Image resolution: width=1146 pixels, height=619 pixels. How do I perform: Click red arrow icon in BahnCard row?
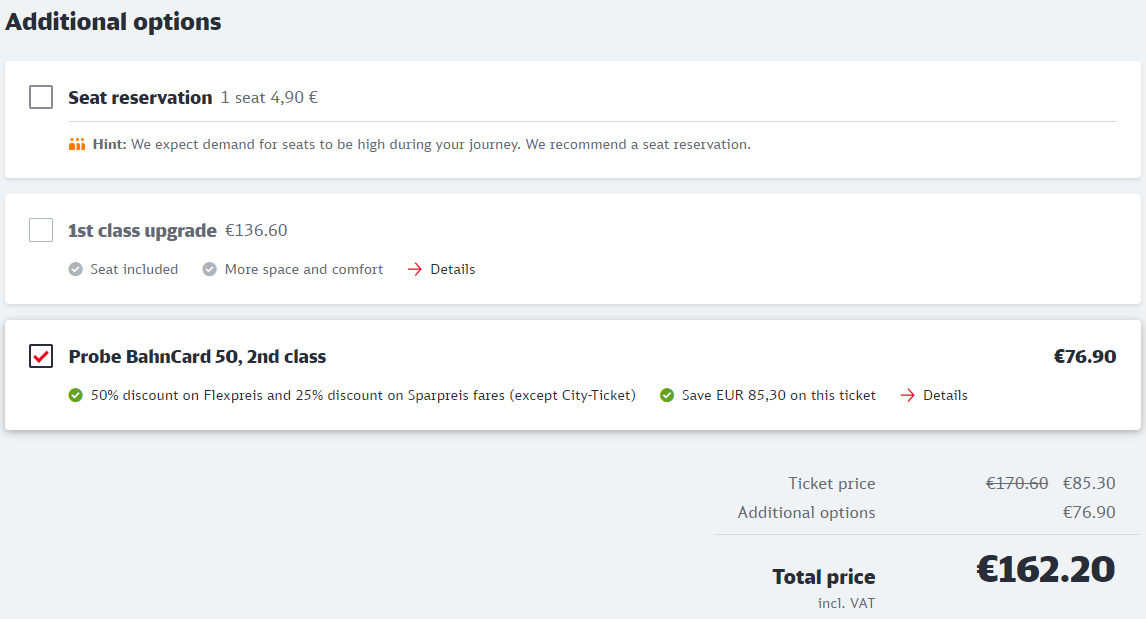(907, 395)
